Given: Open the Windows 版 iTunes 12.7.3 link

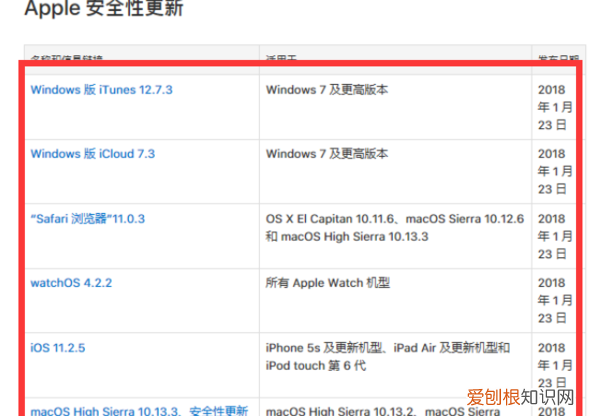Looking at the screenshot, I should click(101, 90).
